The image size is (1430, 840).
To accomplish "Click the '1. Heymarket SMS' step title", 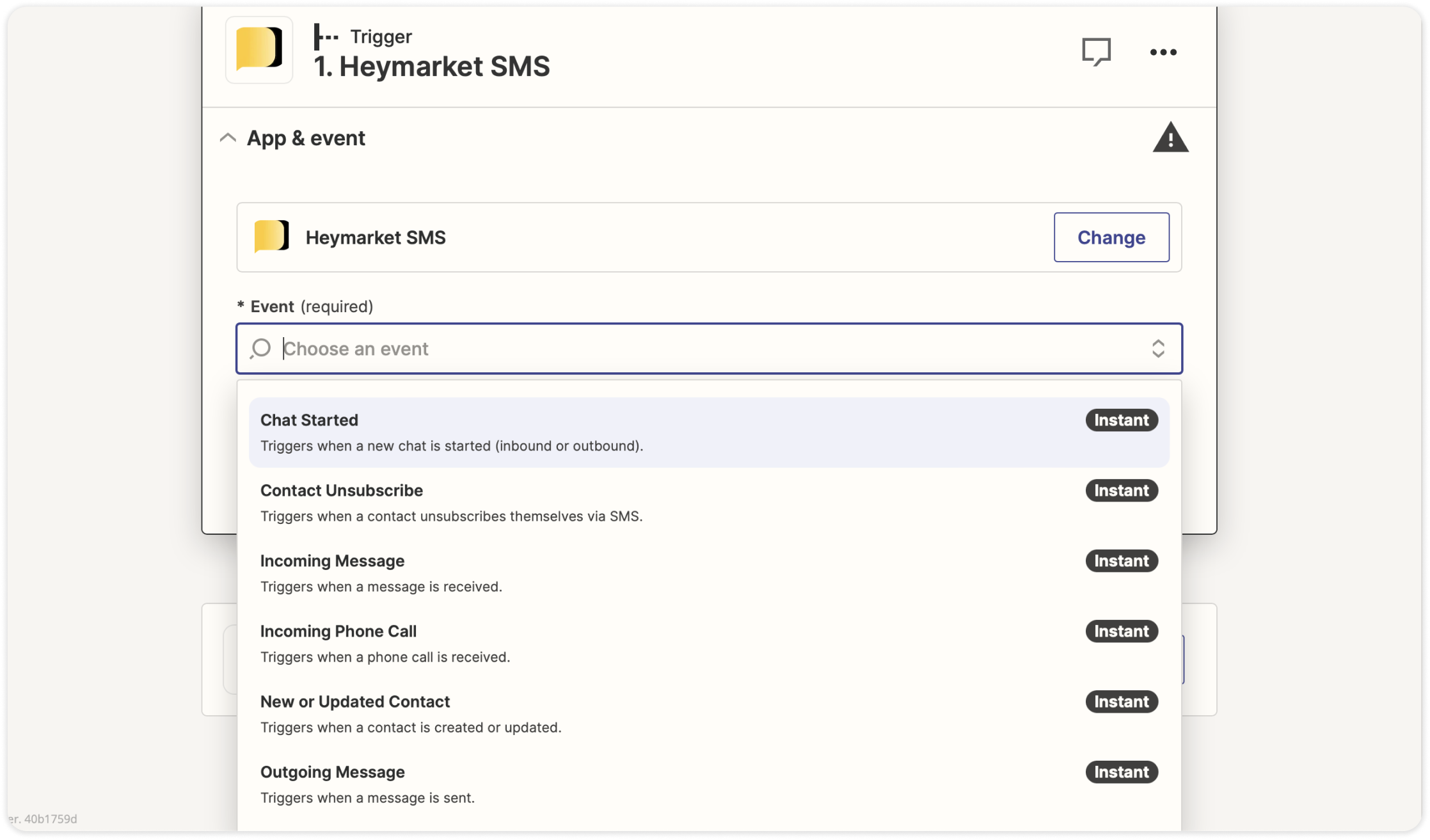I will tap(431, 67).
